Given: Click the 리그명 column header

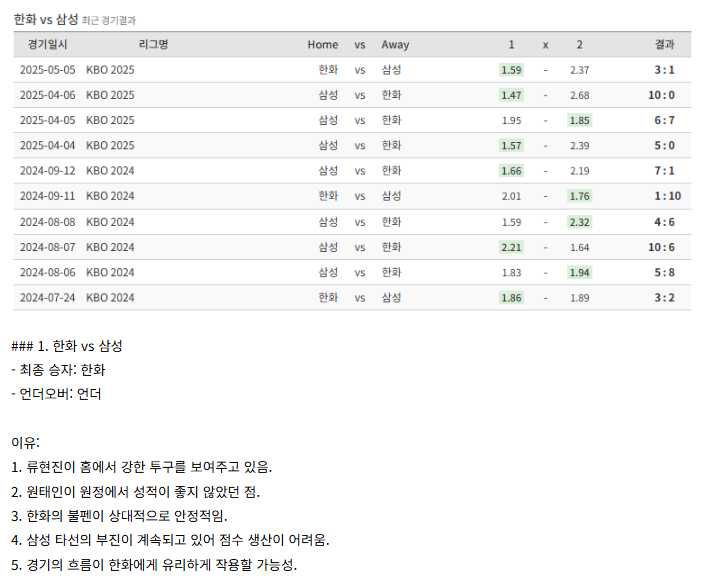Looking at the screenshot, I should (x=154, y=45).
